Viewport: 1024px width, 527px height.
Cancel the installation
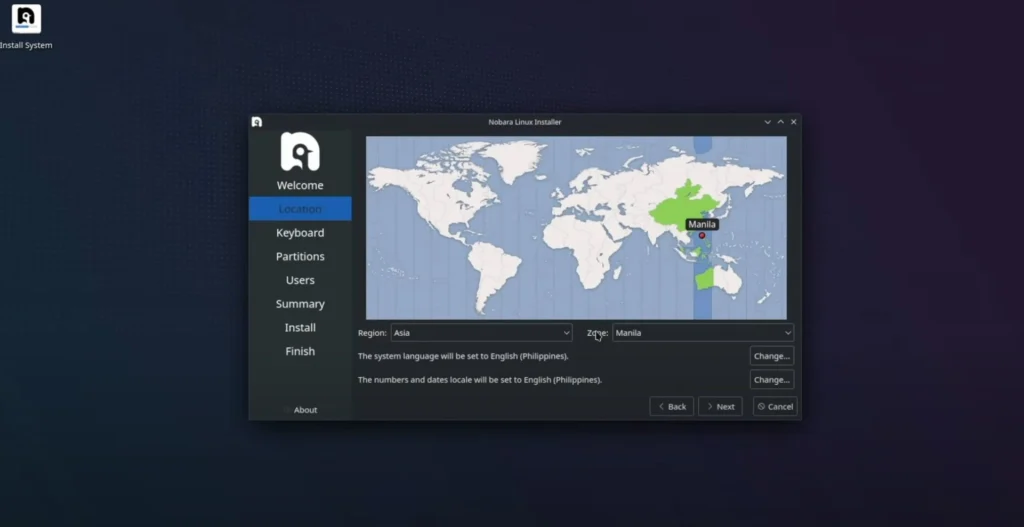coord(775,407)
